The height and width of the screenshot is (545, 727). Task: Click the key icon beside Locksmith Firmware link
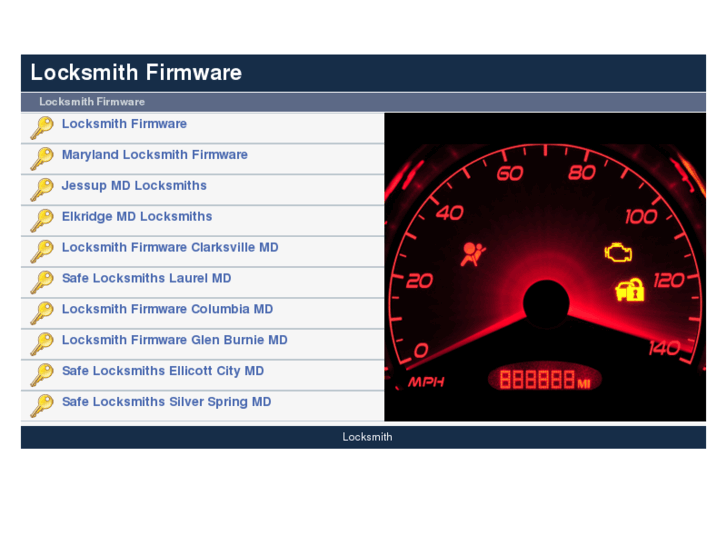pyautogui.click(x=42, y=128)
